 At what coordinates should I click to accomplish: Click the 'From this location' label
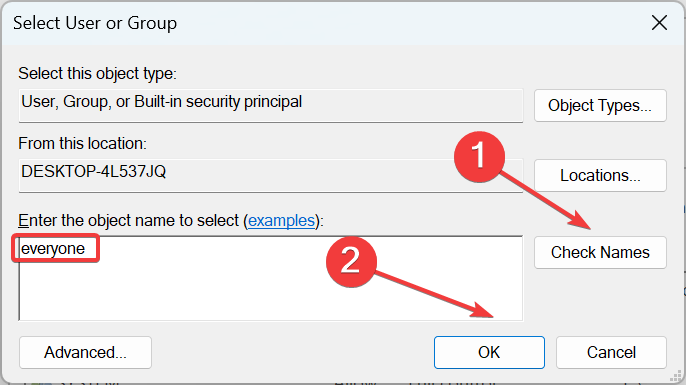click(82, 144)
